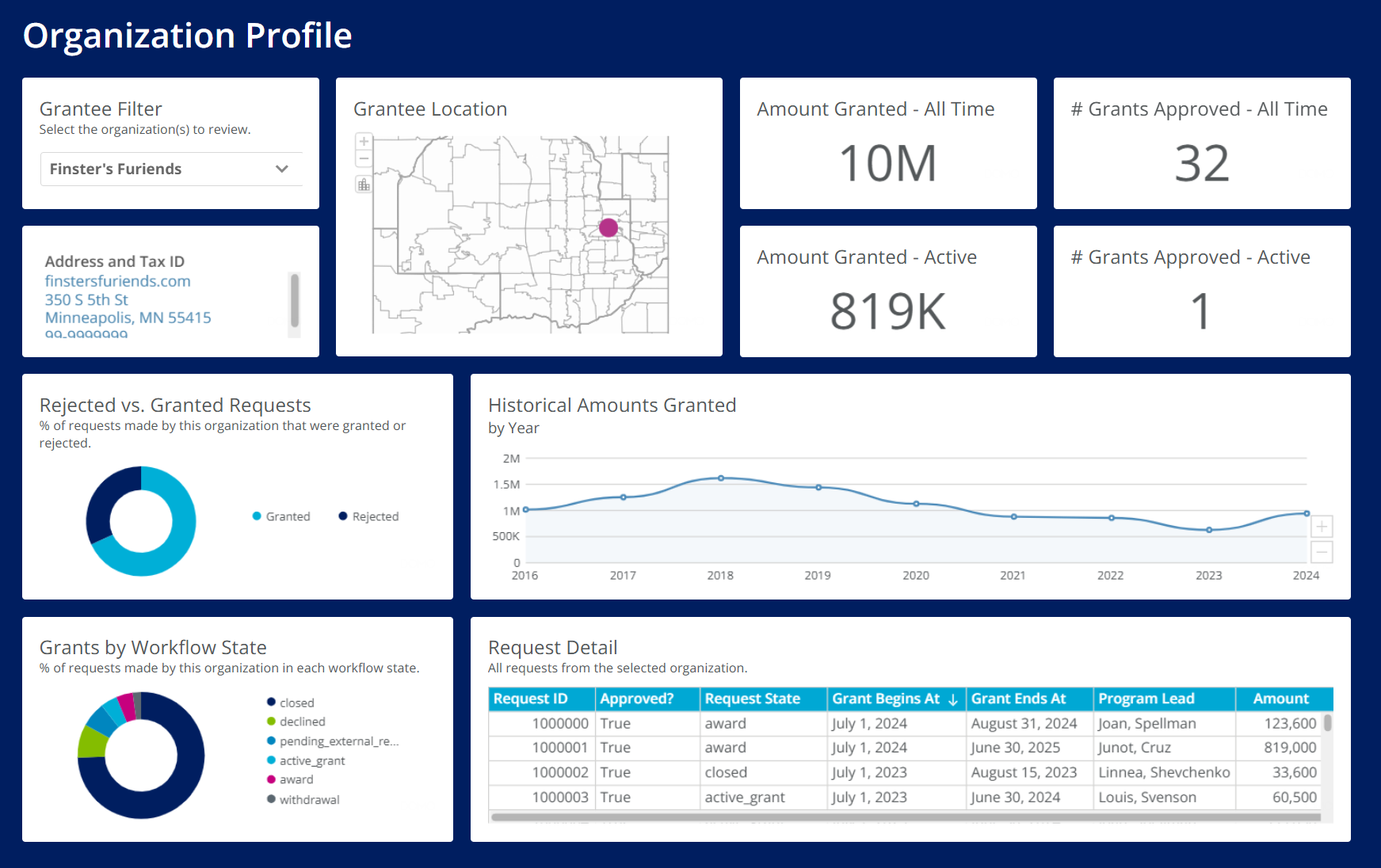Zoom in on Historical Amounts chart

[x=1322, y=527]
